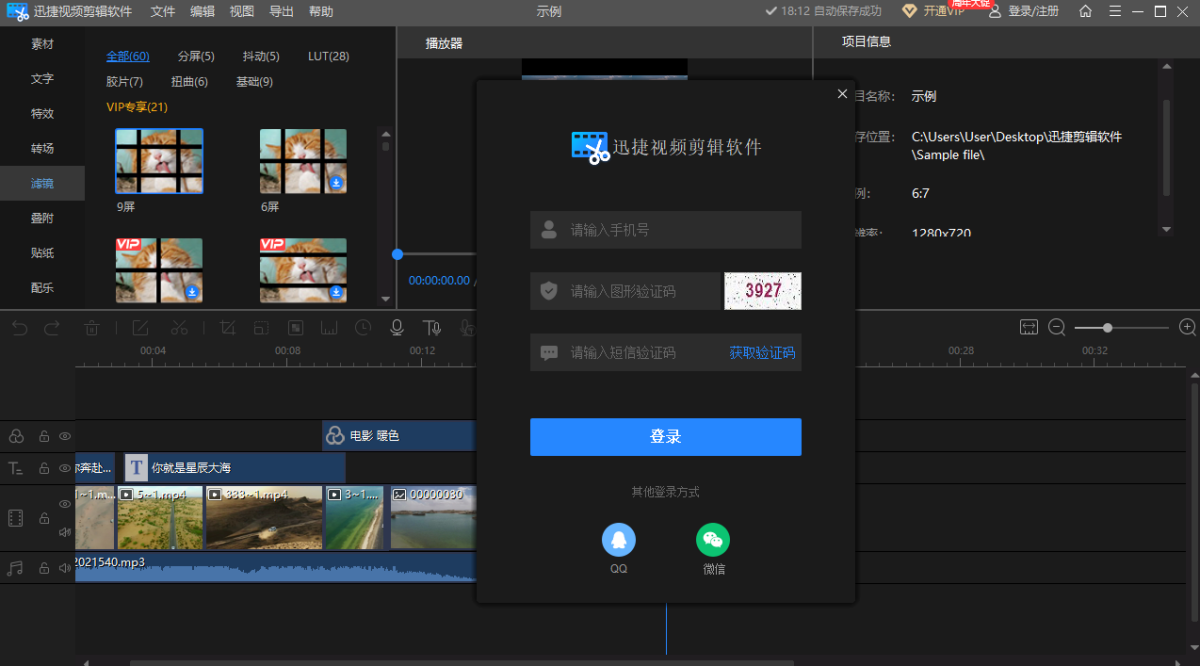Click the QQ login icon
This screenshot has width=1200, height=666.
click(x=618, y=540)
